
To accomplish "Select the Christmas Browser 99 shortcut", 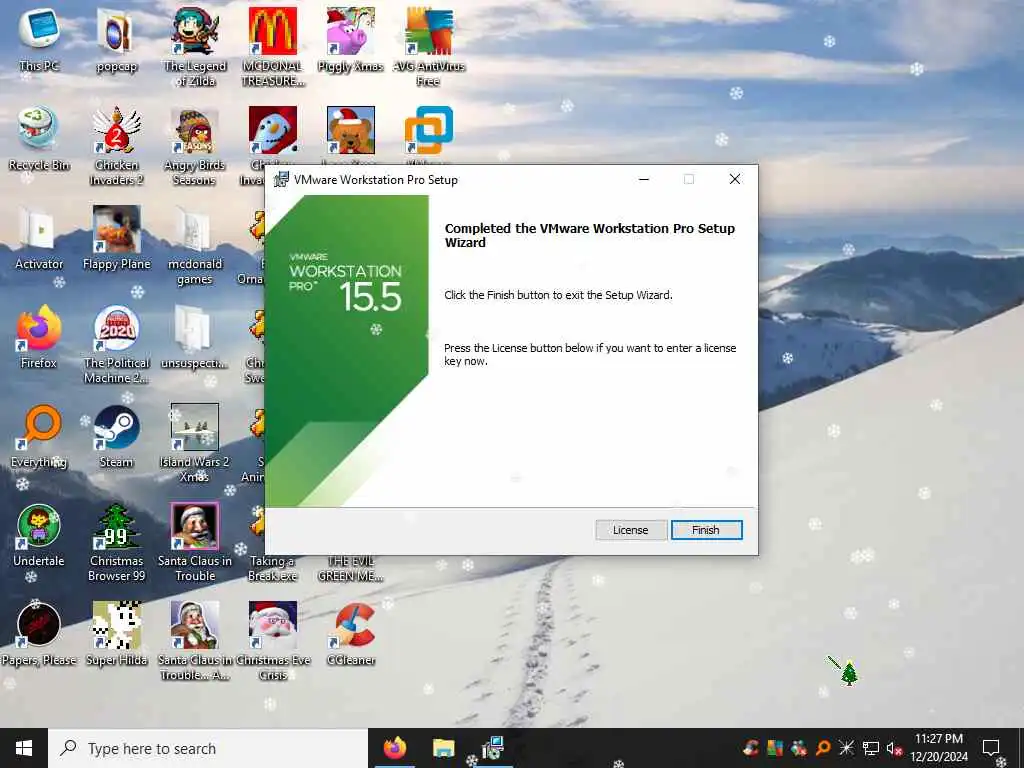I will (116, 542).
